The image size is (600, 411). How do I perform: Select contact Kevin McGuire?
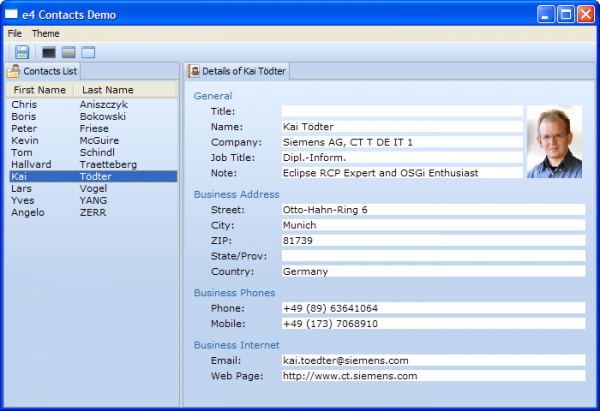(x=93, y=140)
